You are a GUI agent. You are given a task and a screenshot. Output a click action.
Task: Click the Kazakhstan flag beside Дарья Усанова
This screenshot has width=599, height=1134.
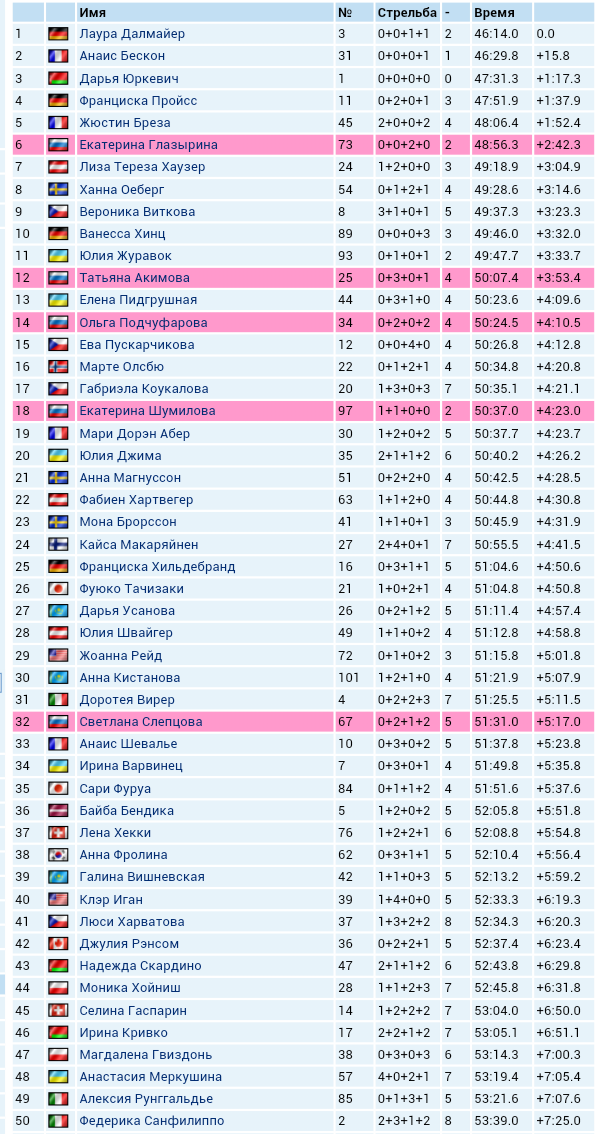(58, 611)
